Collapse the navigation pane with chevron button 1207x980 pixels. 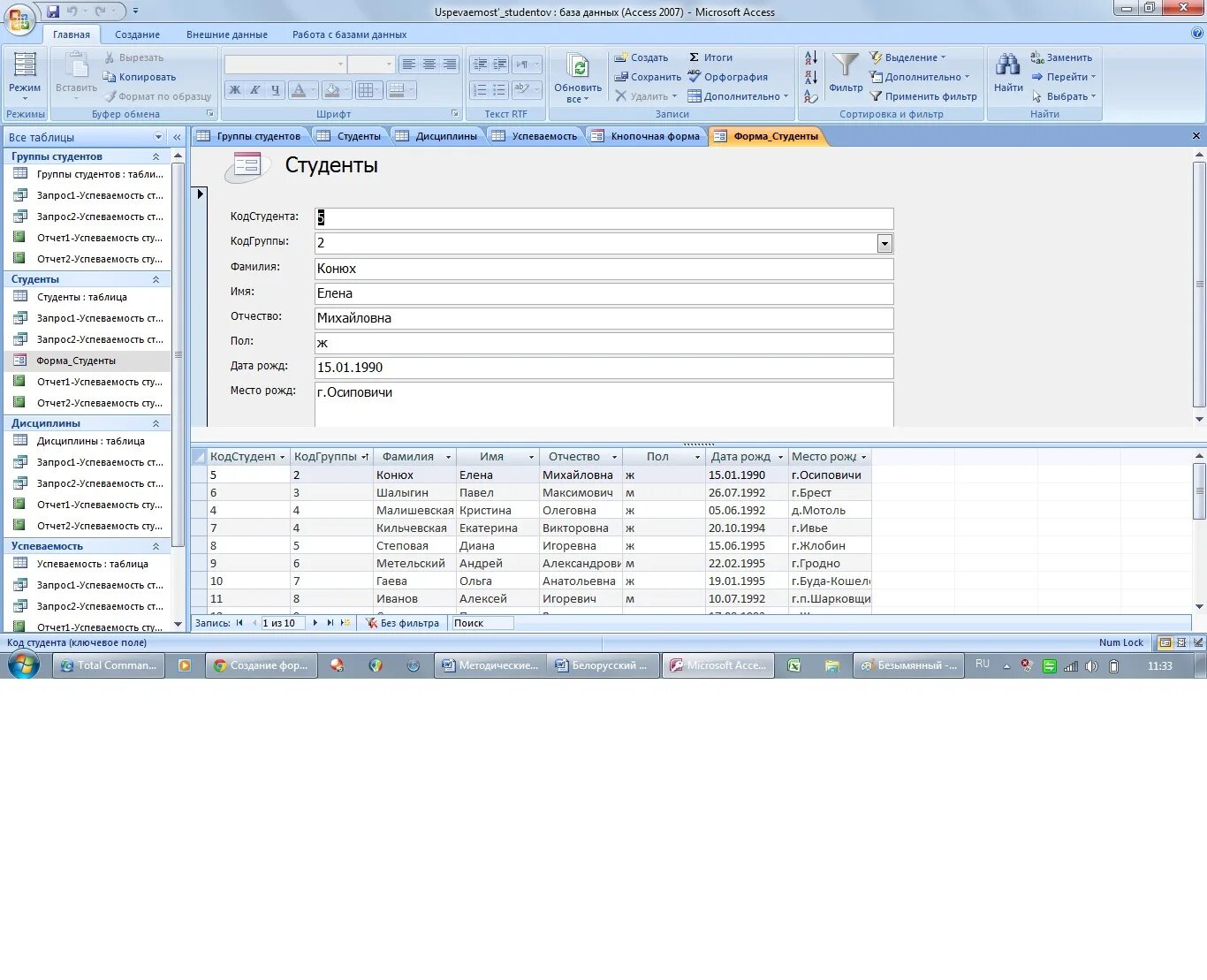(x=177, y=137)
